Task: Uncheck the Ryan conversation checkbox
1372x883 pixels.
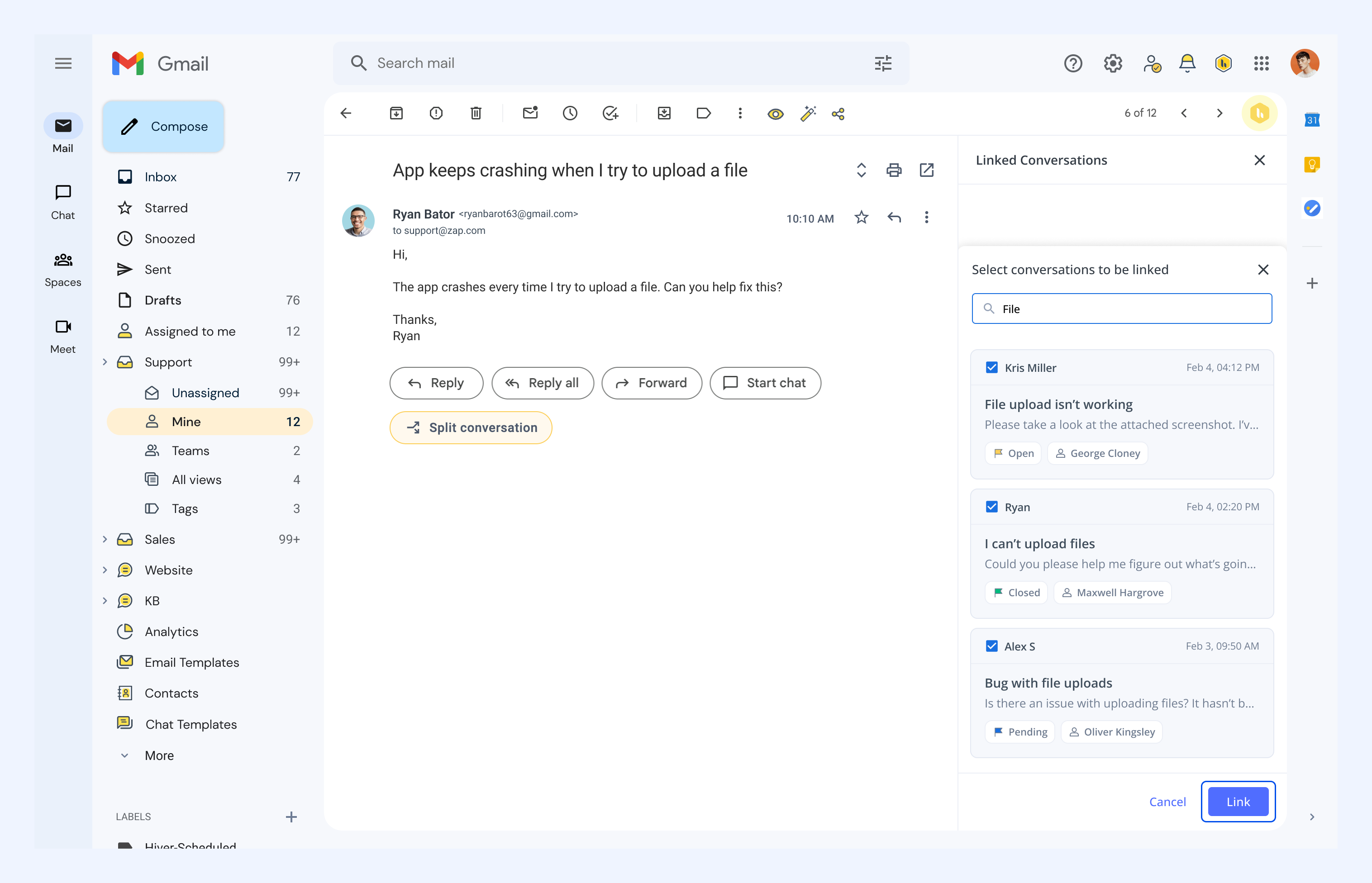Action: tap(992, 507)
